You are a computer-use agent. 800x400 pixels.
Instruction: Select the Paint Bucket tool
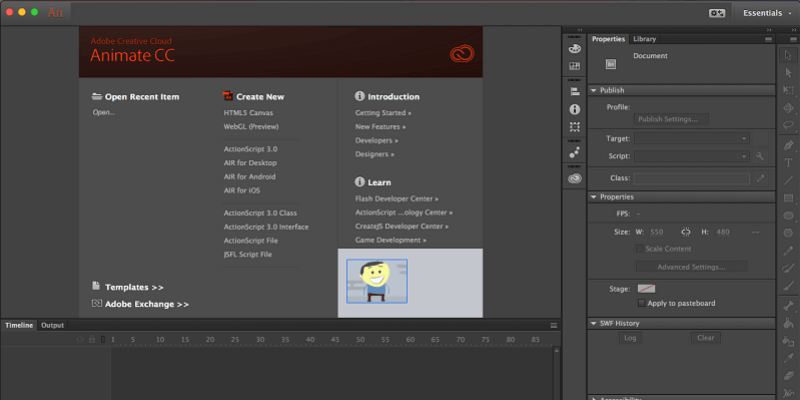(788, 323)
